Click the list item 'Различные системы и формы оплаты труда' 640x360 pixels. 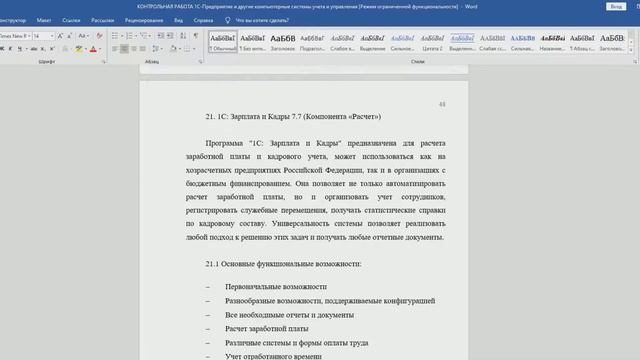(296, 343)
